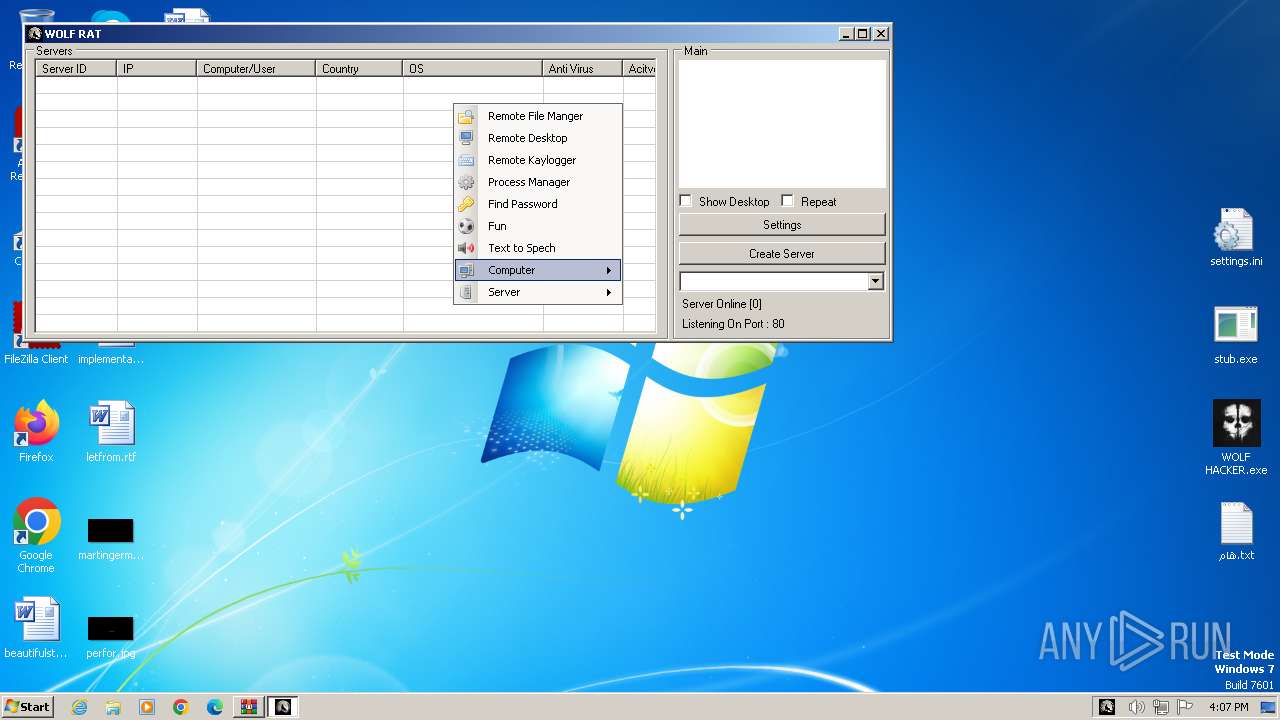Click the Server Online [0] status text
This screenshot has height=720, width=1280.
tap(721, 304)
